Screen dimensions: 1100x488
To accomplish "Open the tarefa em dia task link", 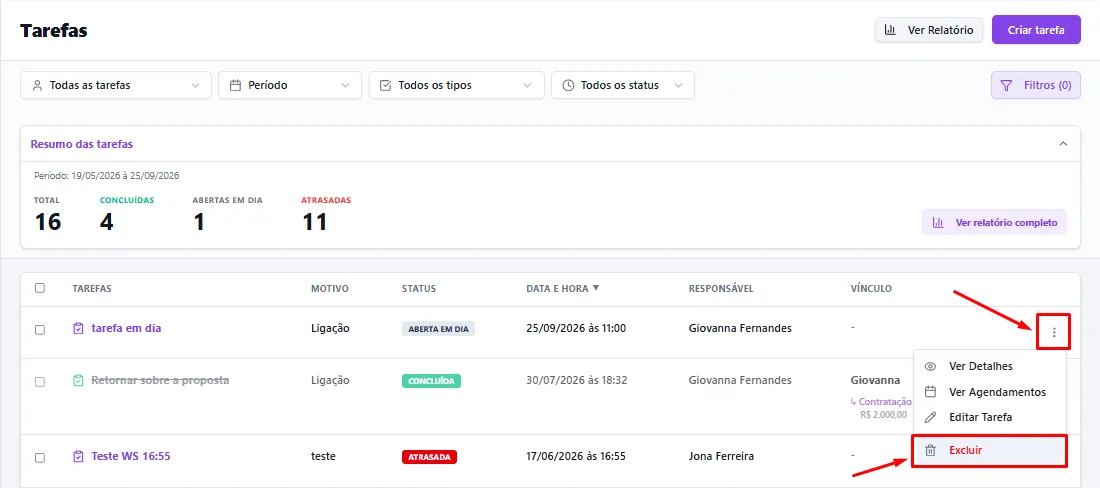I will click(126, 328).
